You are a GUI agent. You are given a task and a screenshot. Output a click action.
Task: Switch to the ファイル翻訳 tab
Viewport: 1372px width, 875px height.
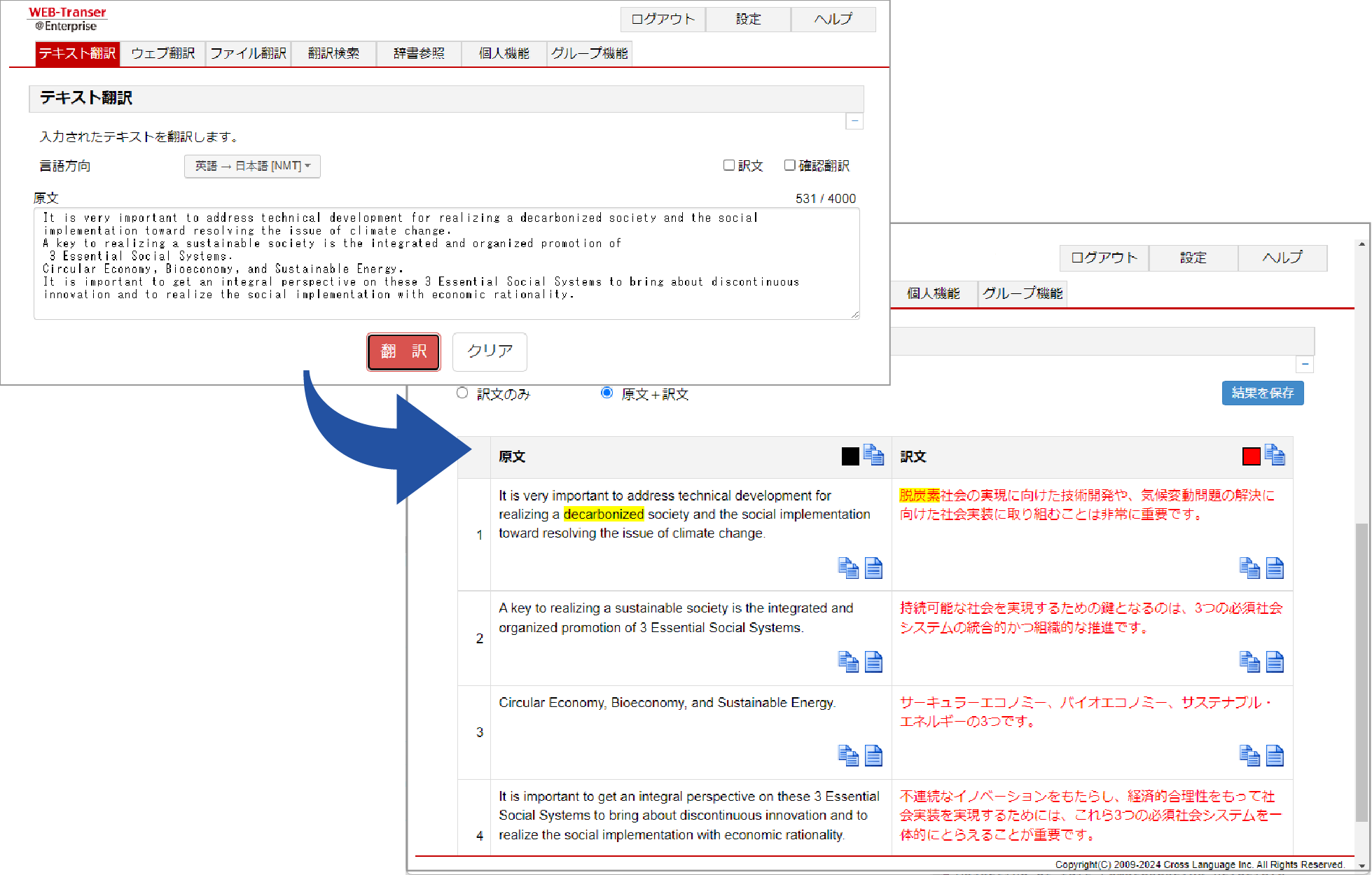[248, 53]
